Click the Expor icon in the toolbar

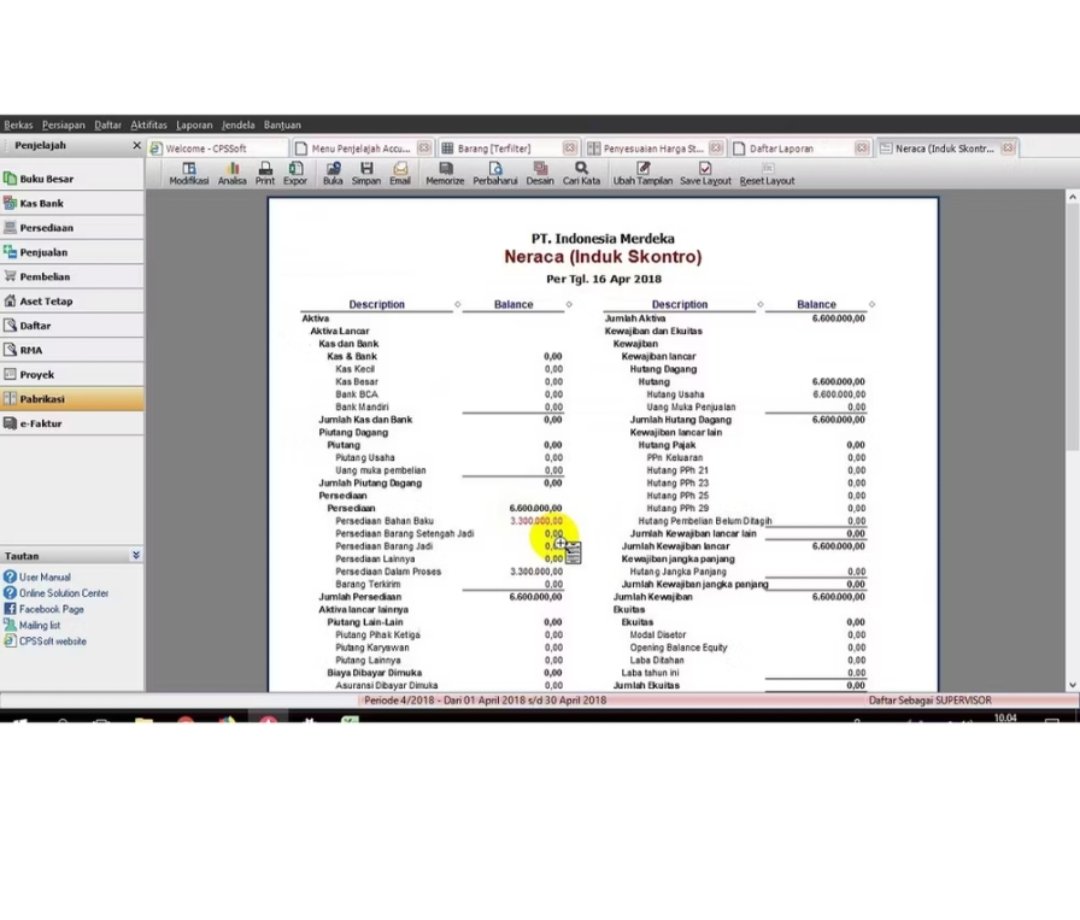[296, 174]
